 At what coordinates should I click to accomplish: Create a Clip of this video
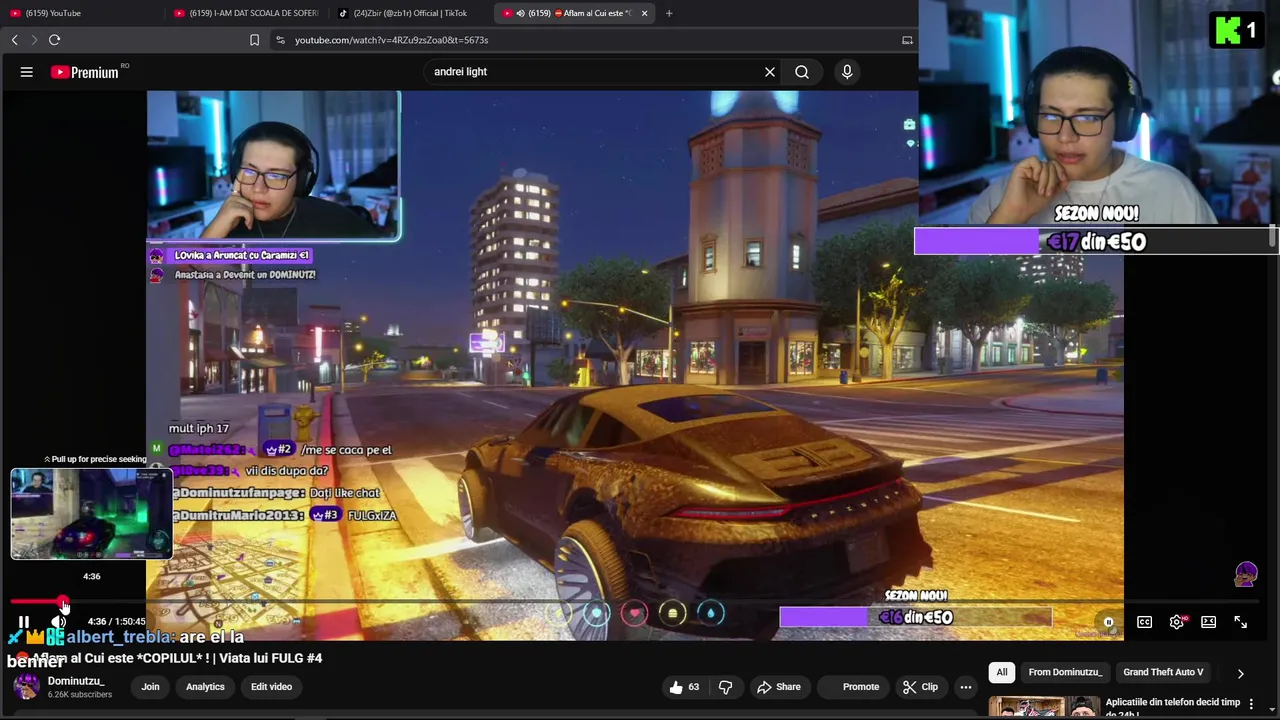(x=920, y=687)
